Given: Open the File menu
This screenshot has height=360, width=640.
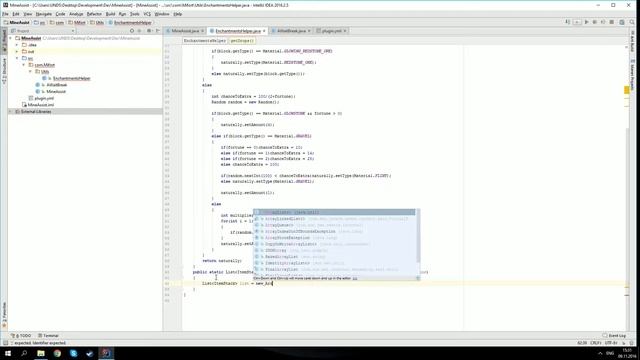Looking at the screenshot, I should click(5, 14).
